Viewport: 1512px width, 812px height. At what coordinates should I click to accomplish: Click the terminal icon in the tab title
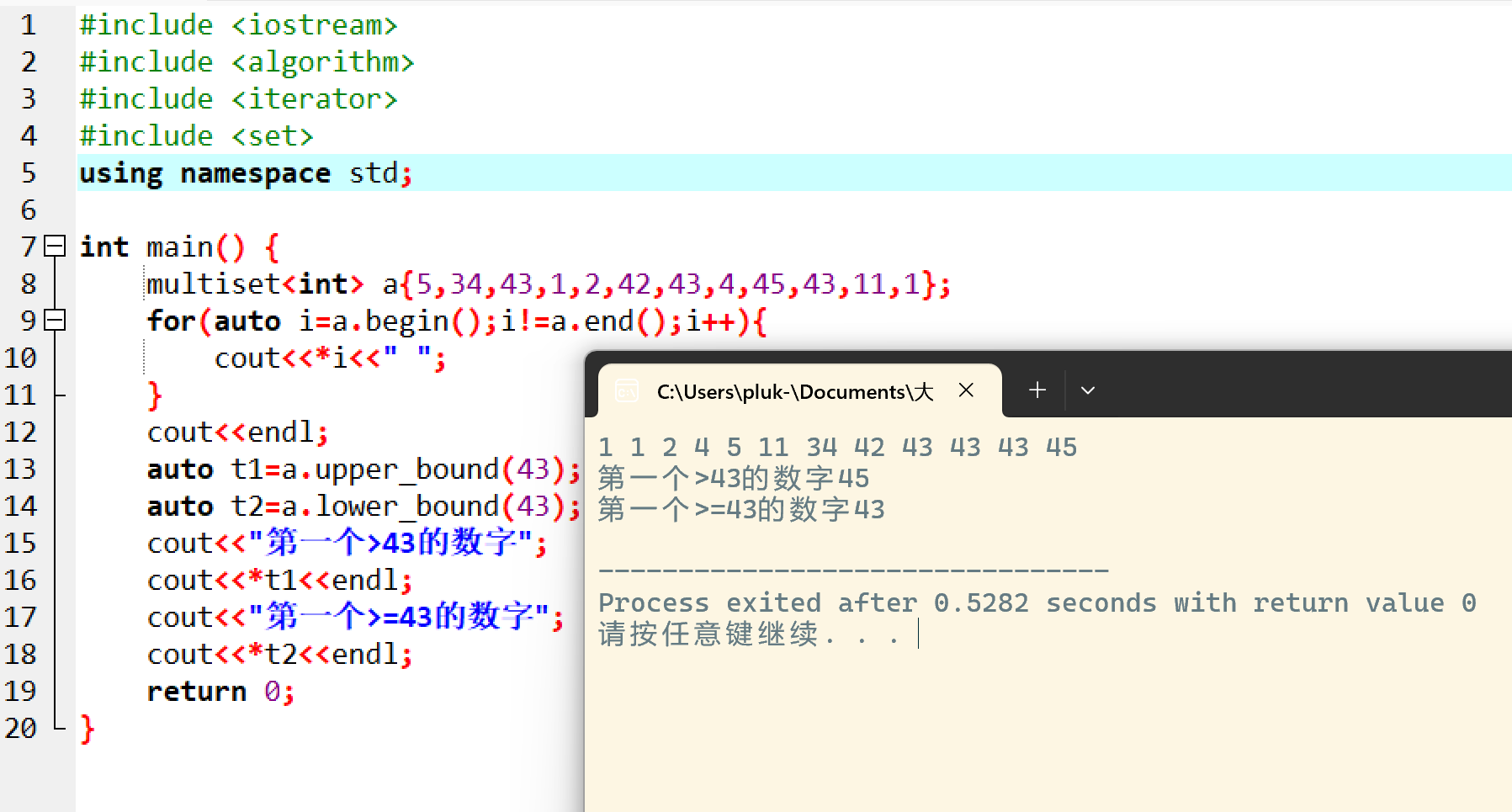[626, 390]
